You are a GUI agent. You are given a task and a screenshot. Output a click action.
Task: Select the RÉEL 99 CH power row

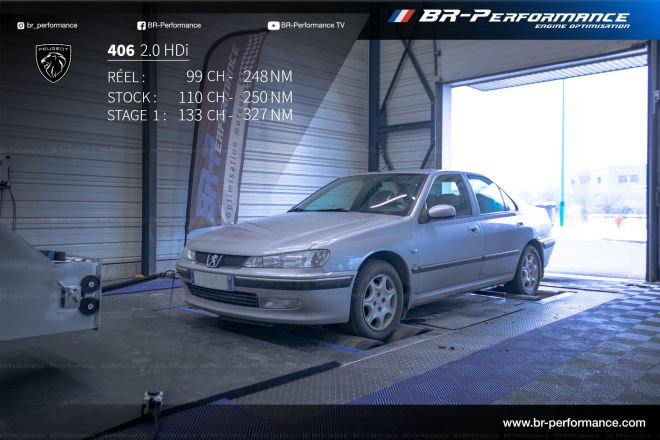(x=200, y=76)
